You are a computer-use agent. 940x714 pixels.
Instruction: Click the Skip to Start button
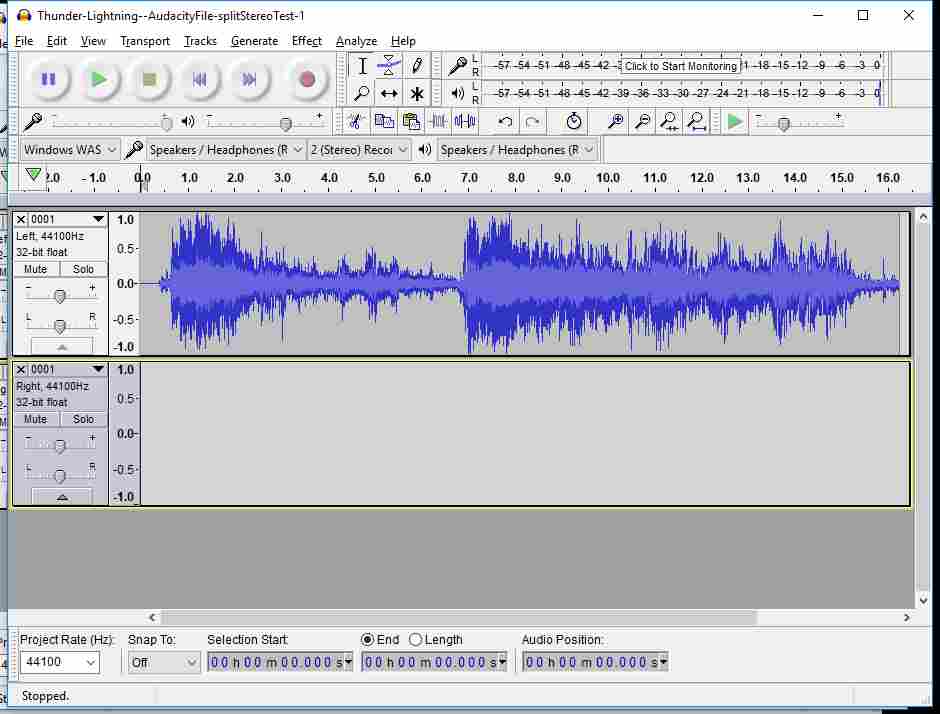click(x=200, y=79)
